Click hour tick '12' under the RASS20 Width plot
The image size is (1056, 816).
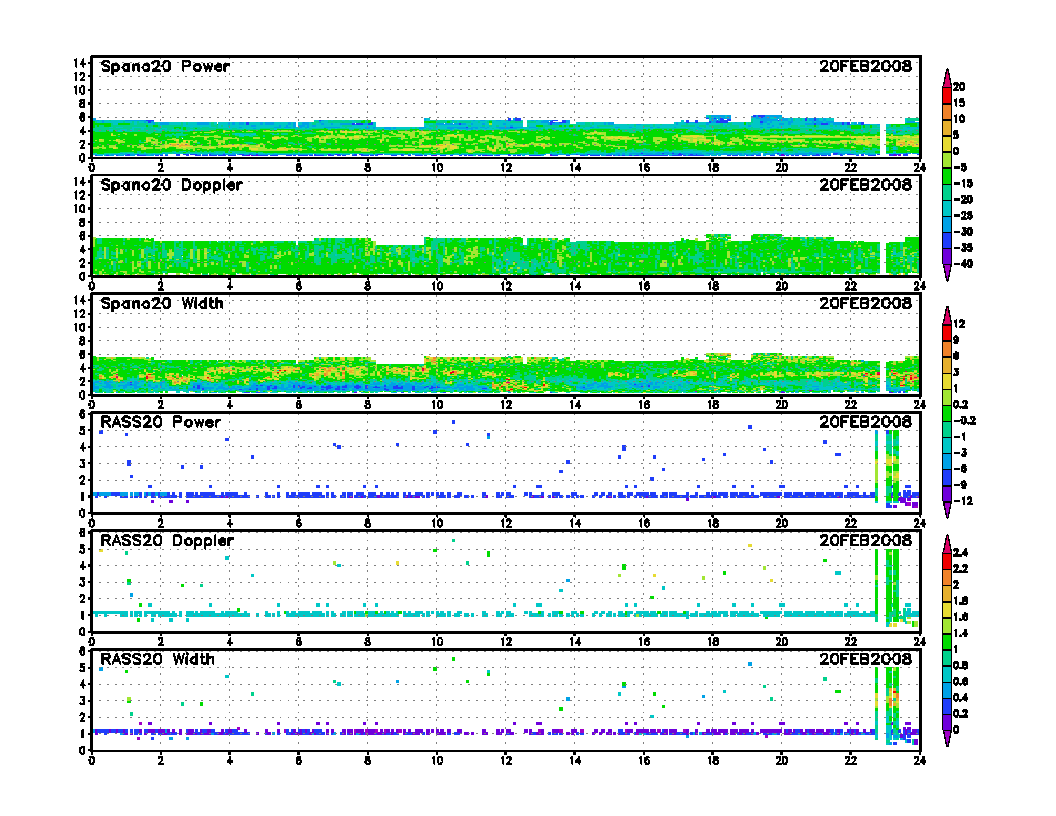pyautogui.click(x=506, y=761)
